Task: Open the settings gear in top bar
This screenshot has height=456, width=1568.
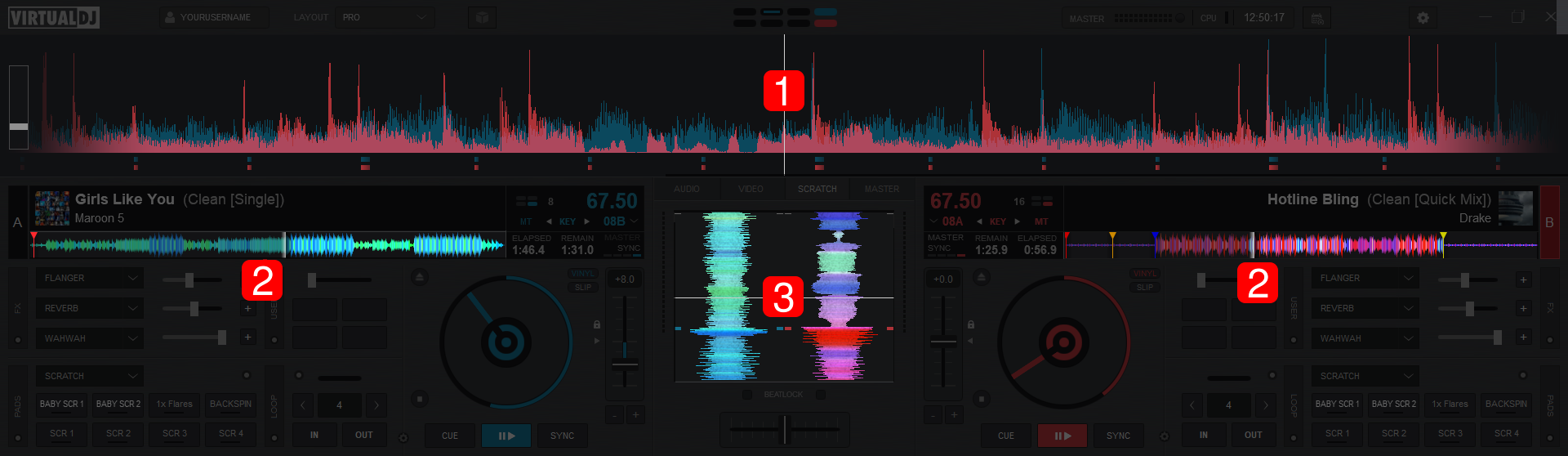Action: point(1423,17)
